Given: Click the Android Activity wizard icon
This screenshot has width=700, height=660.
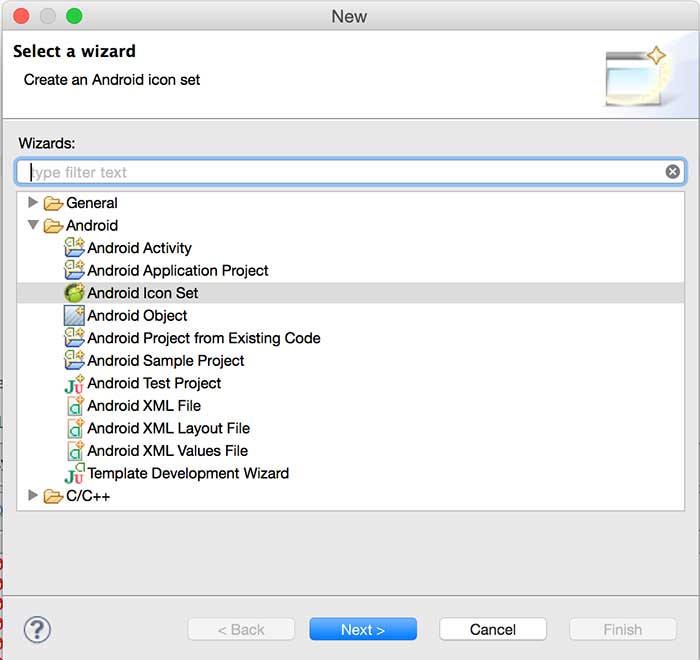Looking at the screenshot, I should pyautogui.click(x=74, y=247).
